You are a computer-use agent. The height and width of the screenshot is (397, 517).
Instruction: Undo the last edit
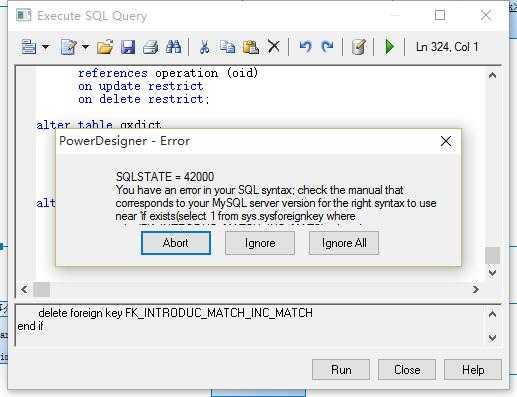point(305,47)
